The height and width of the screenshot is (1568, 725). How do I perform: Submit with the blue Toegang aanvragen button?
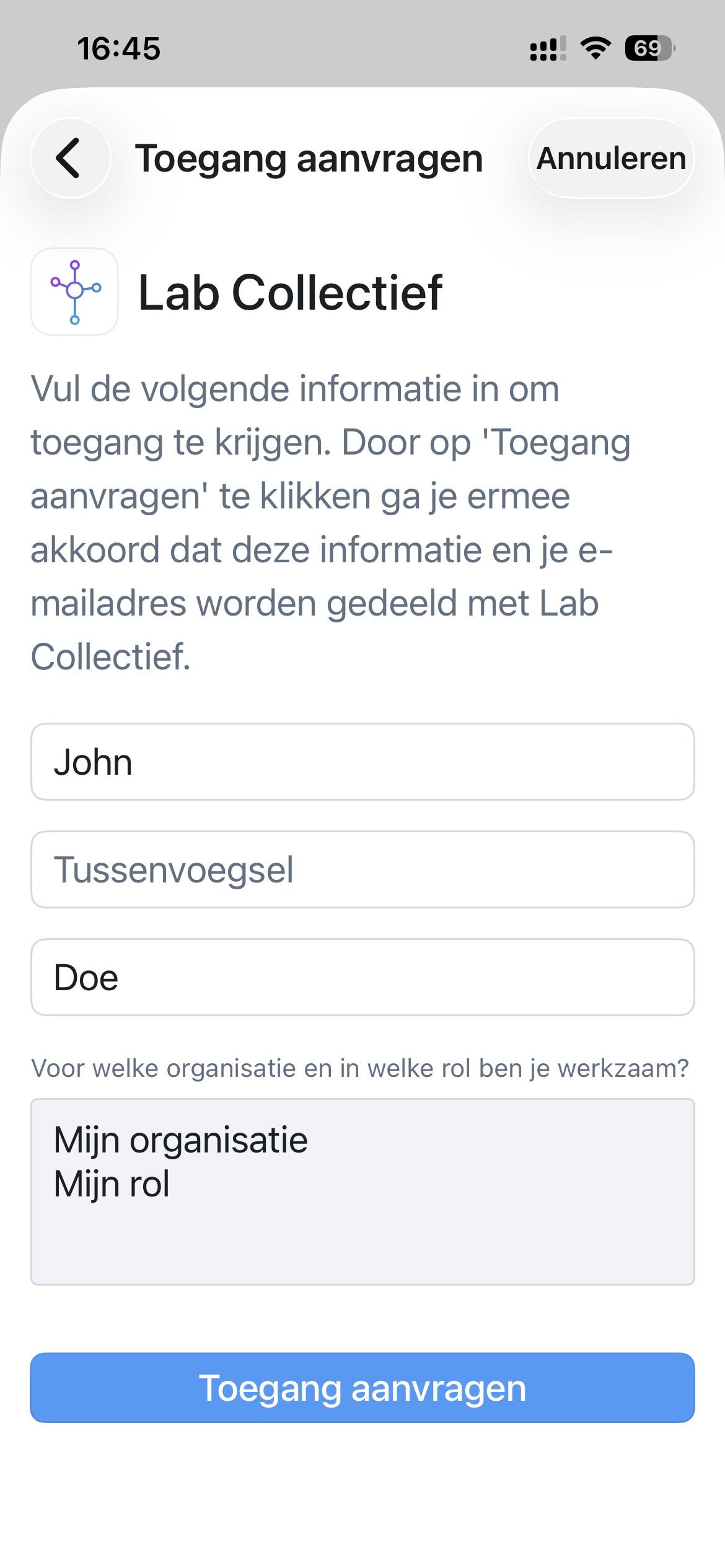point(362,1388)
